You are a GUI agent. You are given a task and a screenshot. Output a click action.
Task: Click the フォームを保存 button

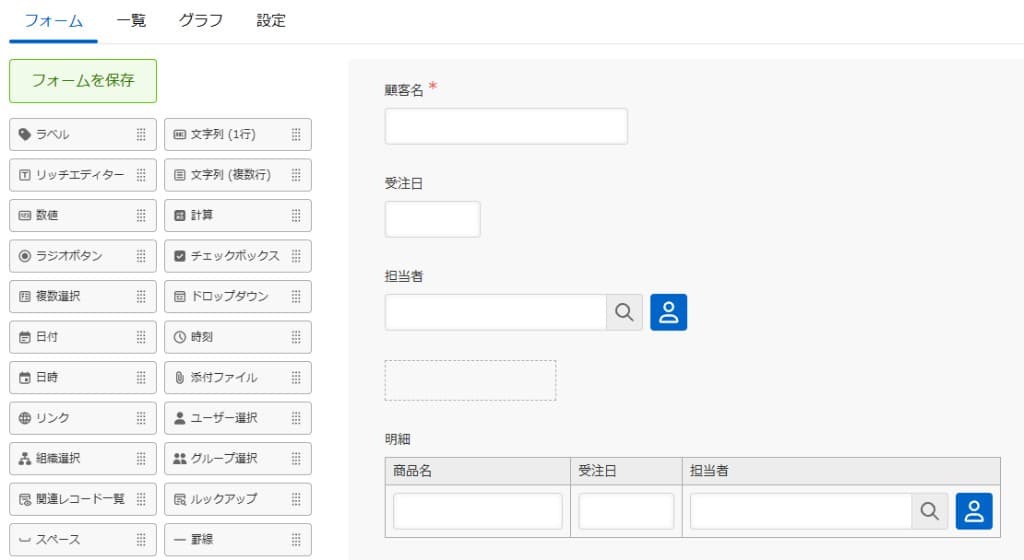pos(83,81)
